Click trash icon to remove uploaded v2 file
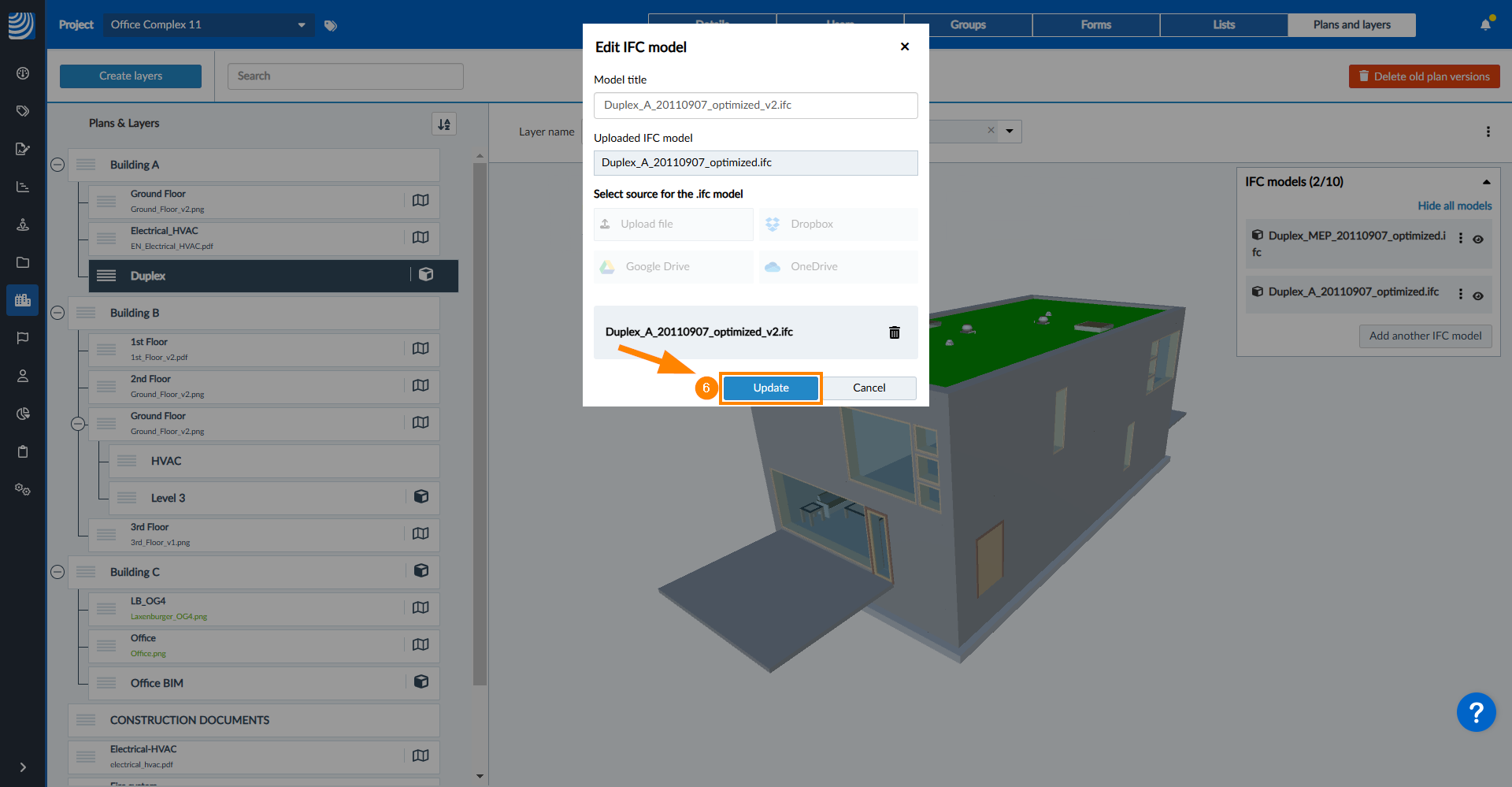This screenshot has height=787, width=1512. [x=894, y=332]
